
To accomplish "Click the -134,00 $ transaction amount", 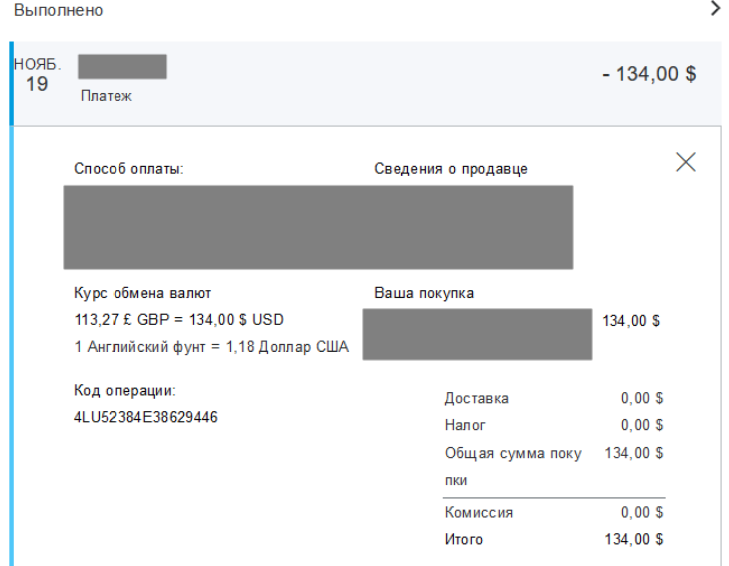I will point(649,73).
